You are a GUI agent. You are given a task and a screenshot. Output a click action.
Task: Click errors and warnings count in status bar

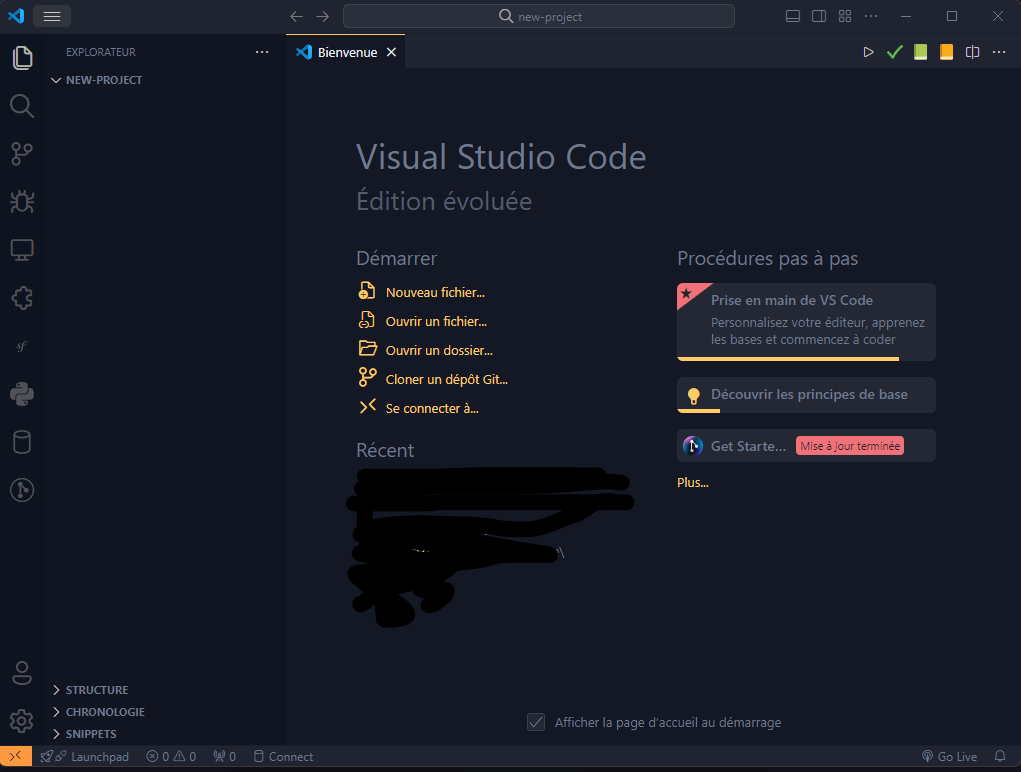171,756
